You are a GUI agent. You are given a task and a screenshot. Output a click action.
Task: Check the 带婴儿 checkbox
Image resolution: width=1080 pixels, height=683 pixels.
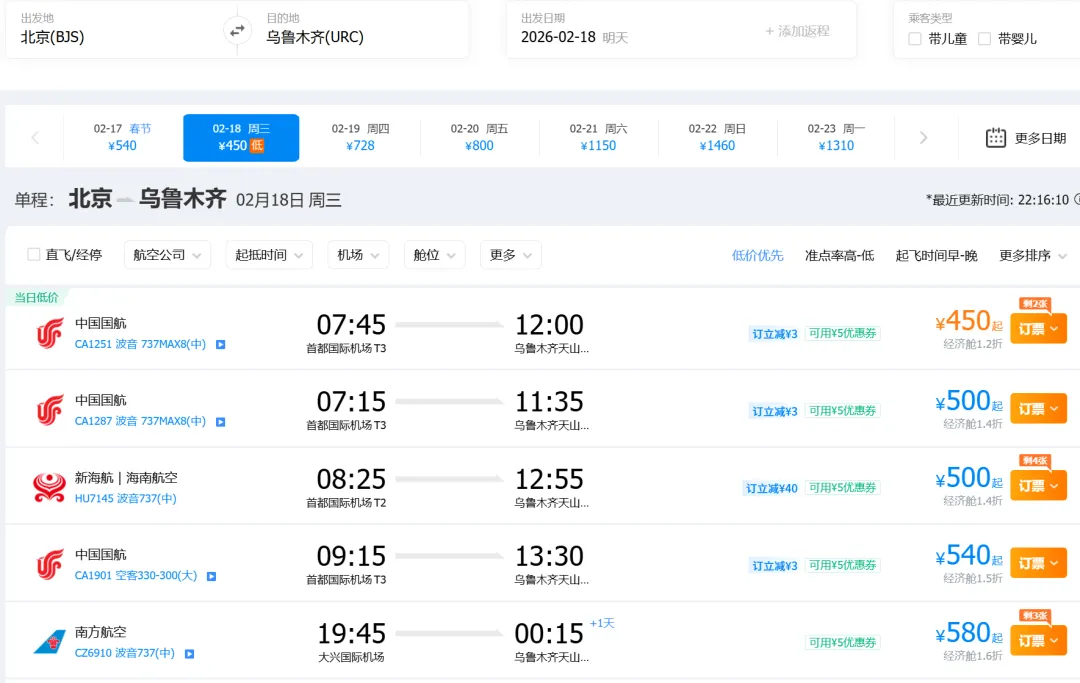coord(984,39)
